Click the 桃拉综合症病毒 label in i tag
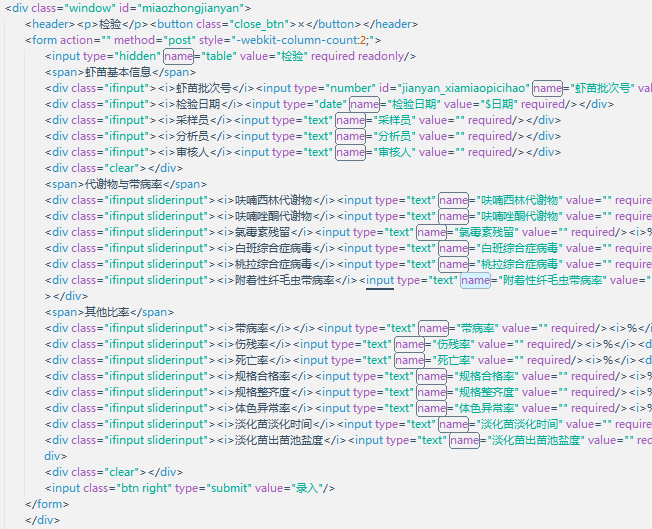This screenshot has width=652, height=529. [273, 264]
